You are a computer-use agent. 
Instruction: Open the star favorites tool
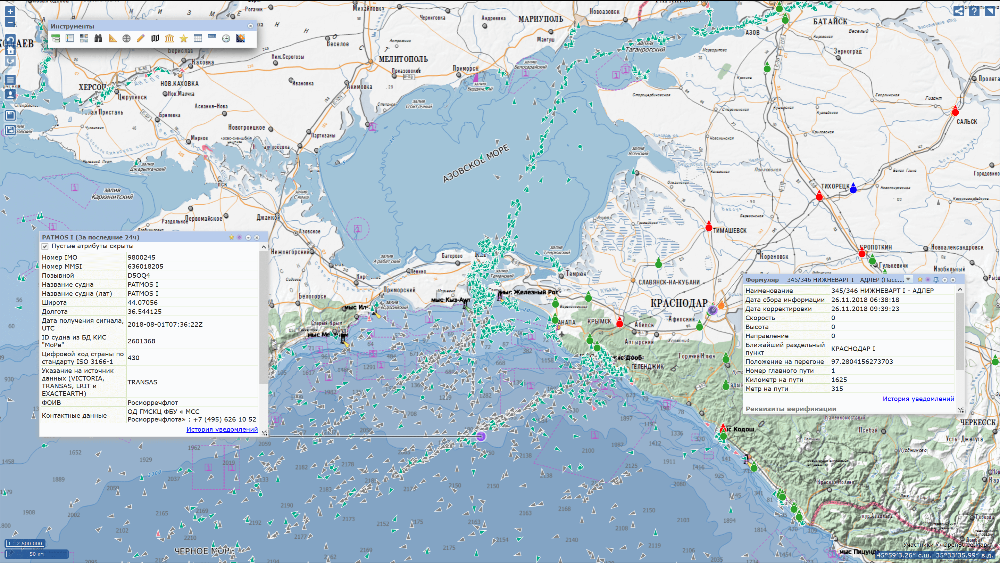click(184, 37)
